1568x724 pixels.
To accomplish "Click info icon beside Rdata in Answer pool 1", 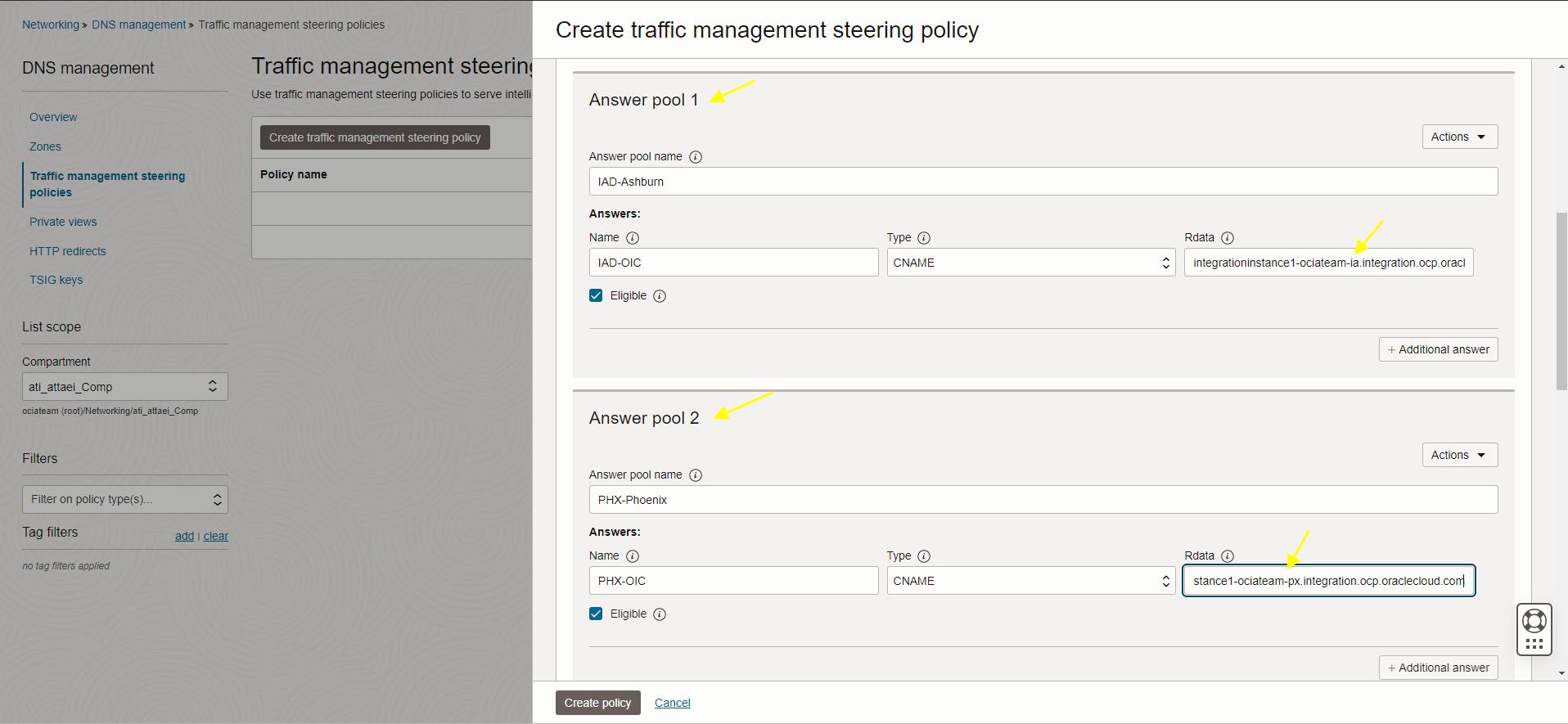I will [1228, 238].
